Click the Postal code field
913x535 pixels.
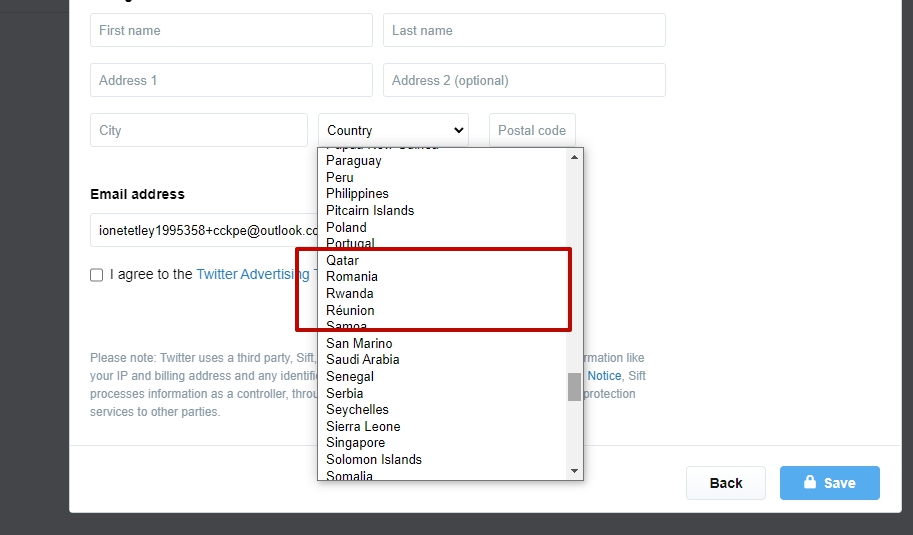pos(532,130)
